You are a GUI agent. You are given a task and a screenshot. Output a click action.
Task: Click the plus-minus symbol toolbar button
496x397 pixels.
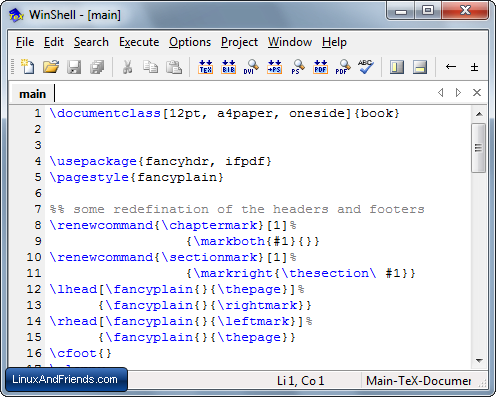pos(474,67)
